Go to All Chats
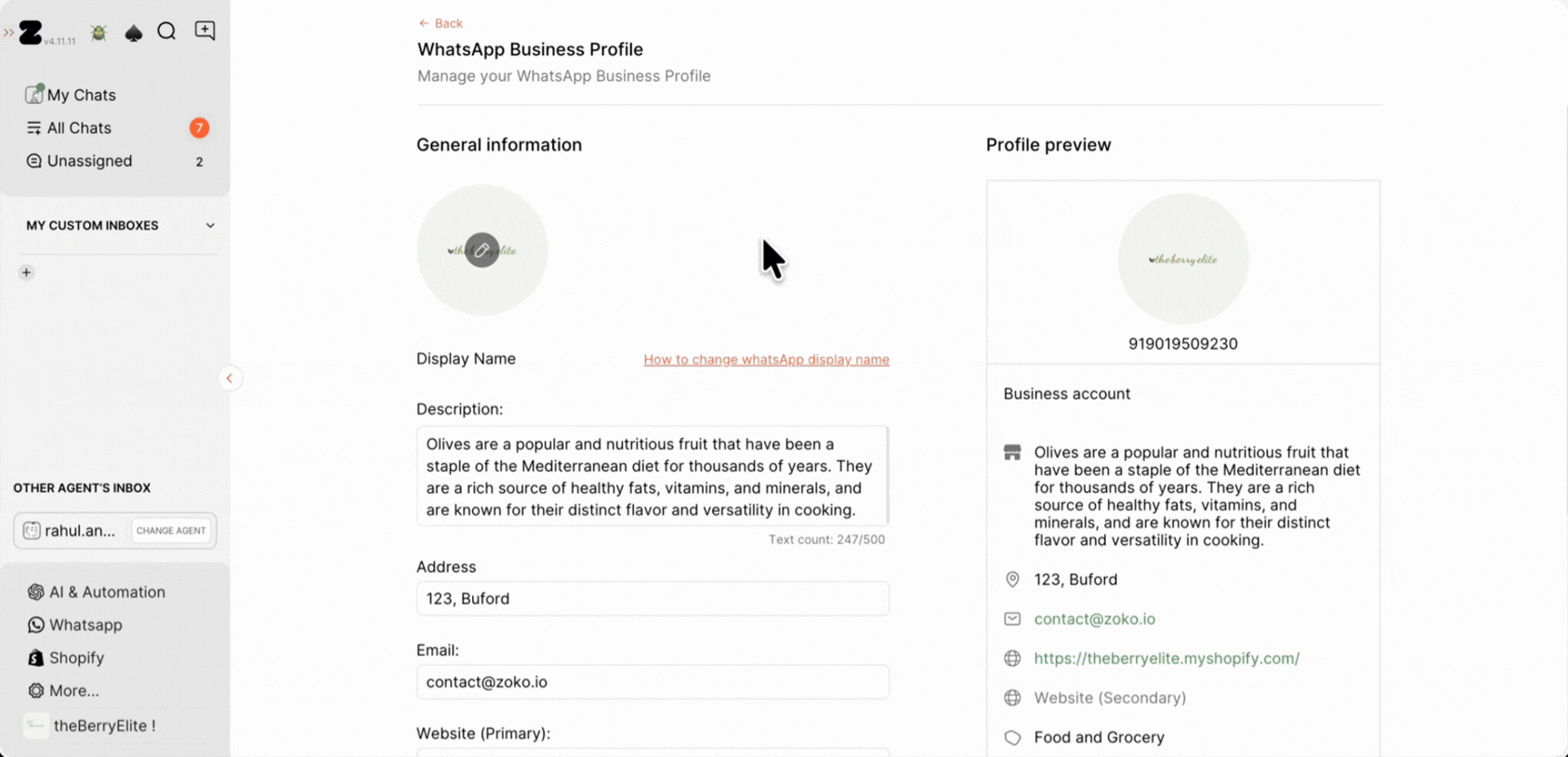The image size is (1568, 757). click(79, 128)
